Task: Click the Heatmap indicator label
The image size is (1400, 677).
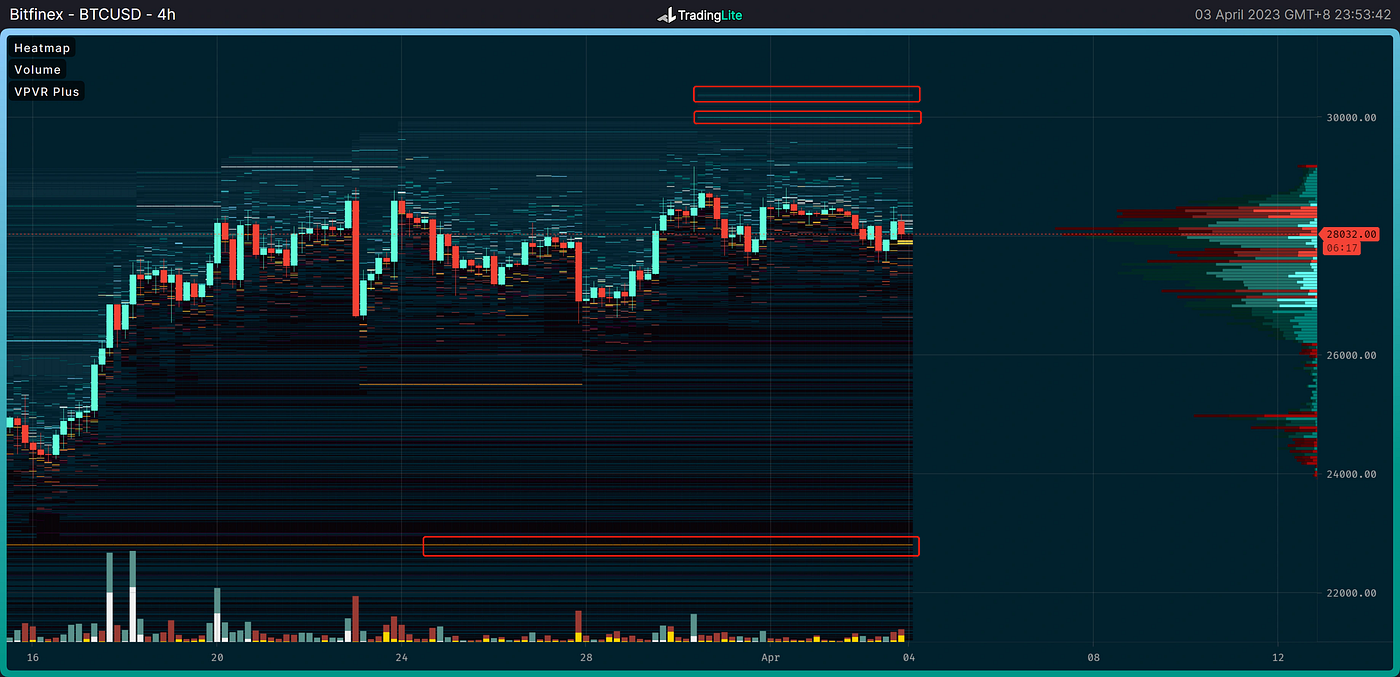Action: 42,47
